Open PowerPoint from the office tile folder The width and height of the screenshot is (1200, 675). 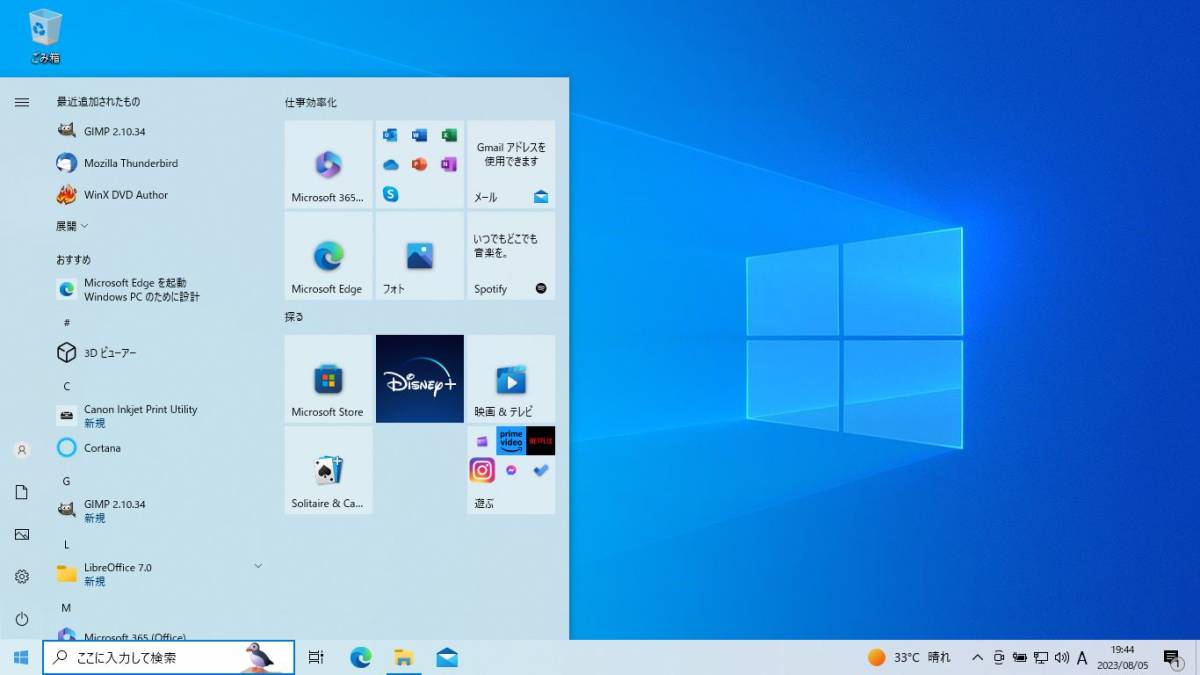(x=419, y=165)
